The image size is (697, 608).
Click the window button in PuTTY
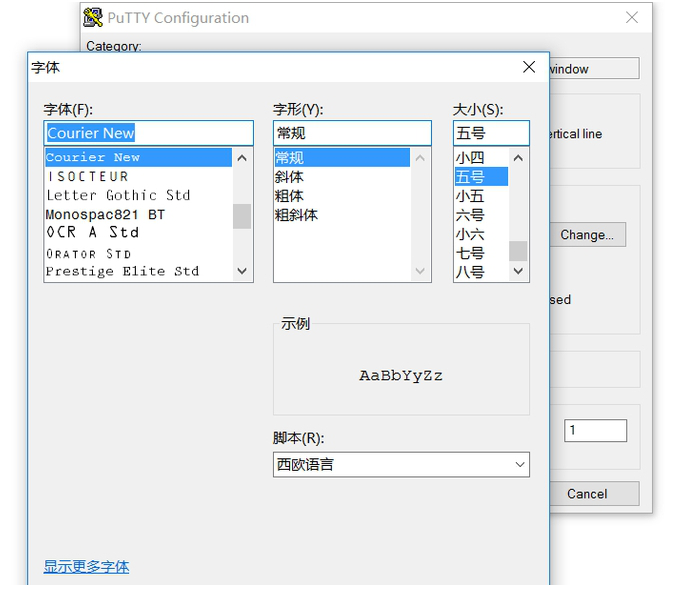point(594,69)
